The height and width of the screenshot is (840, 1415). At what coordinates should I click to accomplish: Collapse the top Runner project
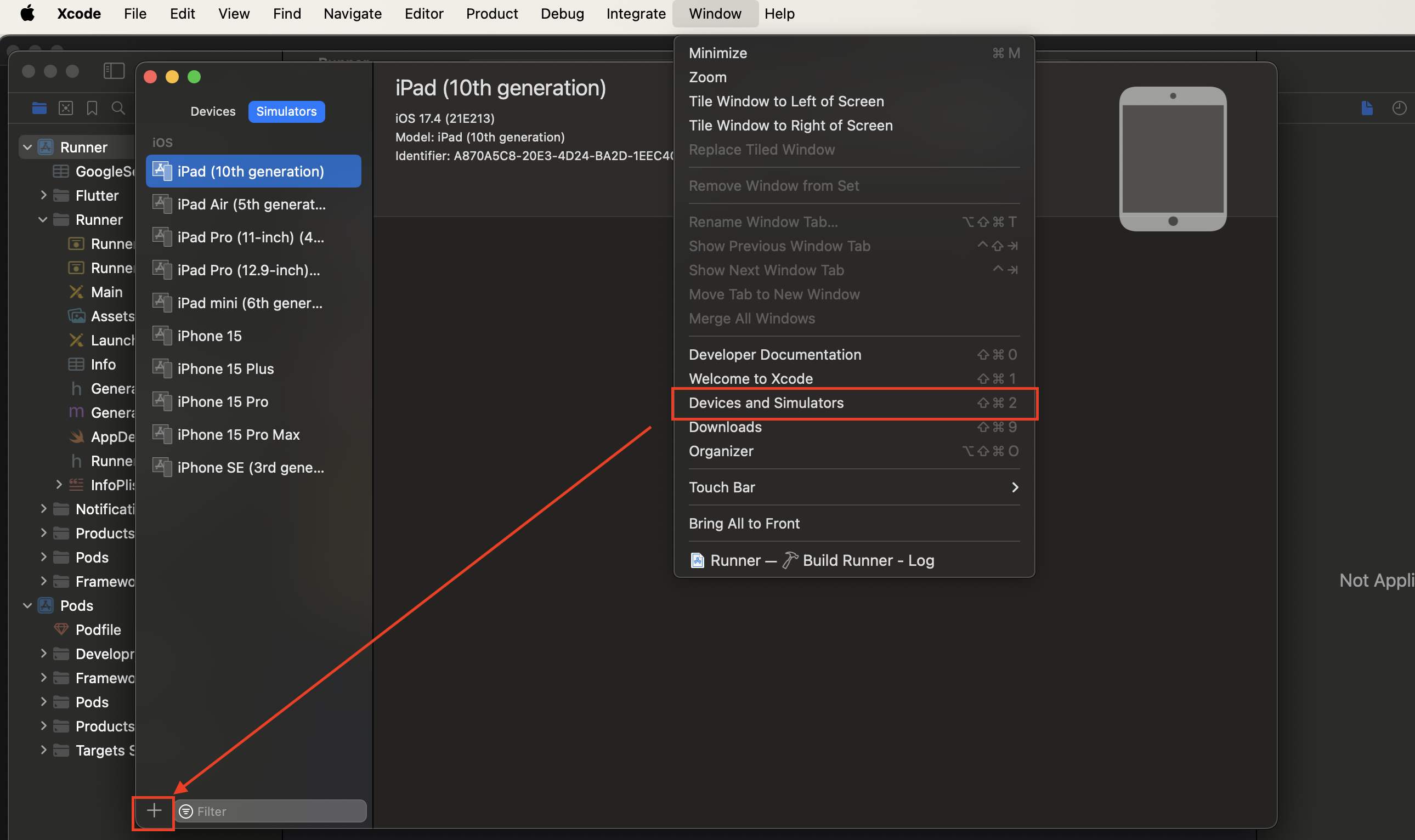[27, 147]
